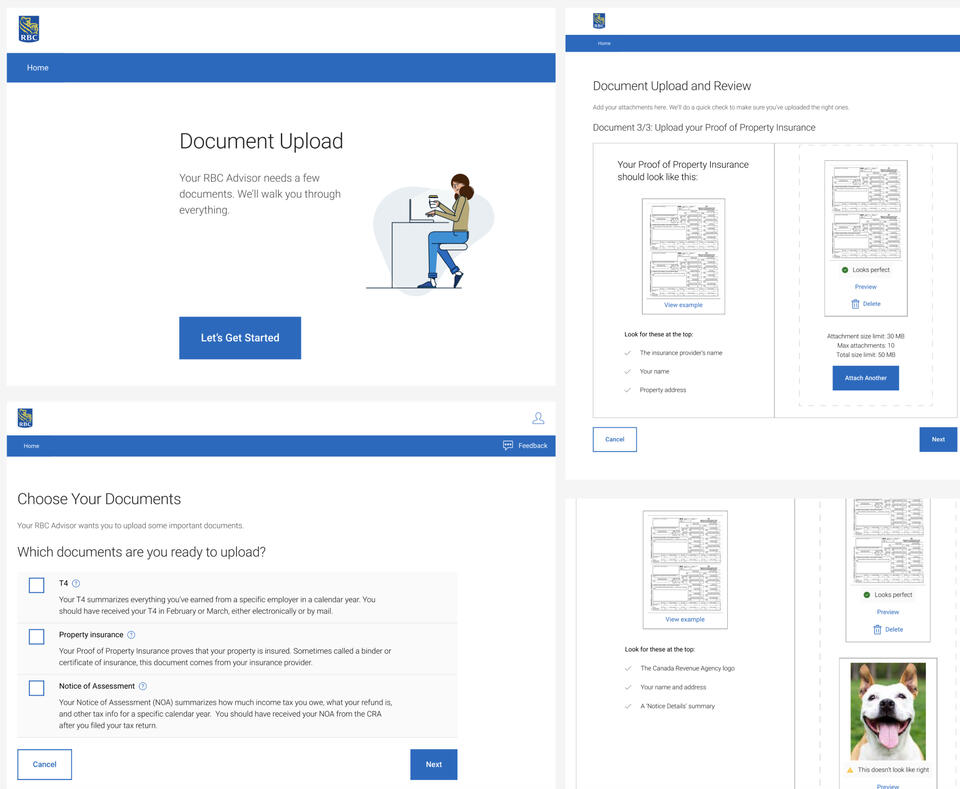Image resolution: width=960 pixels, height=789 pixels.
Task: Click the help icon beside T4
Action: pos(76,583)
